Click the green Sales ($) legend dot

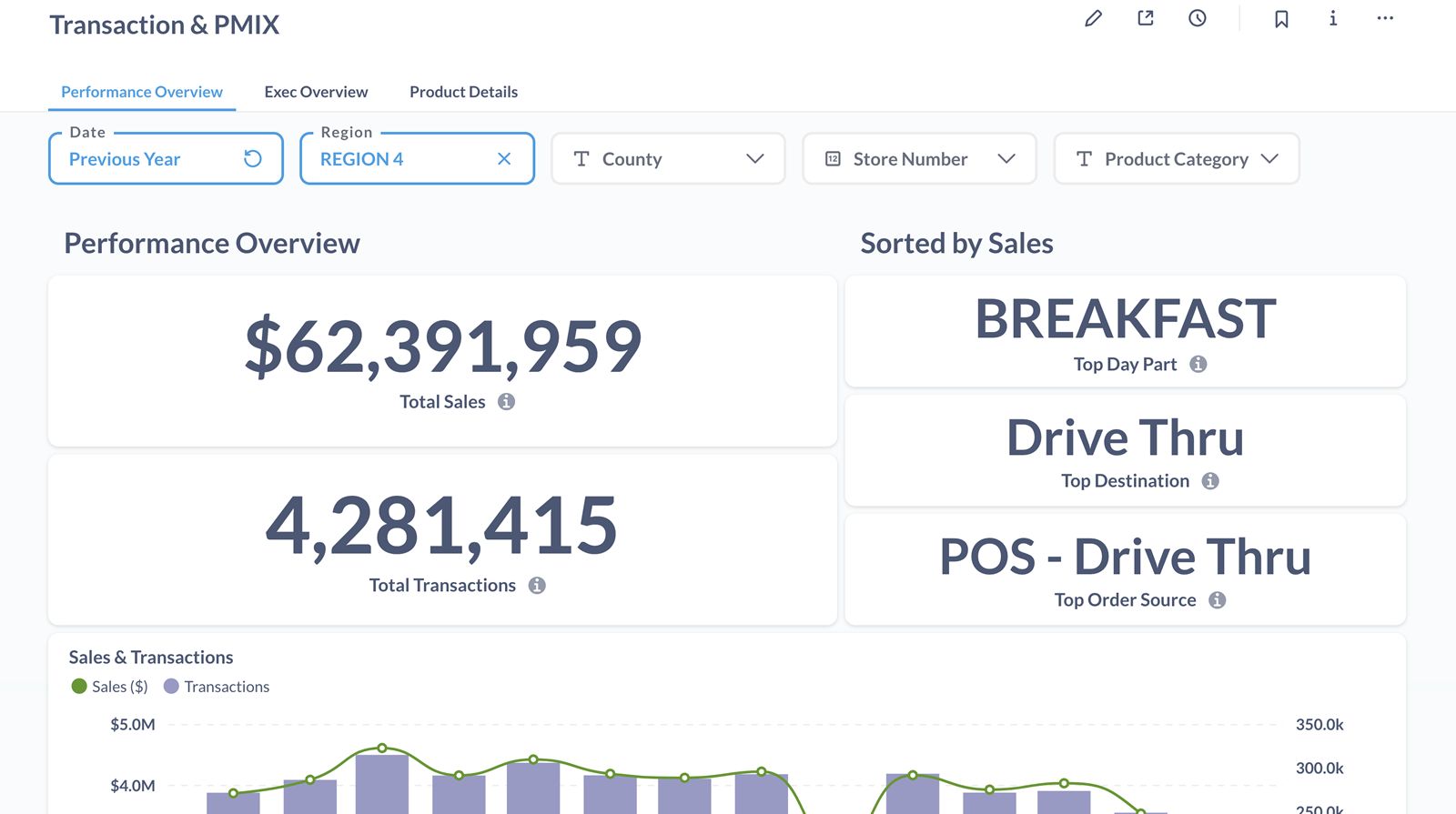[x=79, y=687]
